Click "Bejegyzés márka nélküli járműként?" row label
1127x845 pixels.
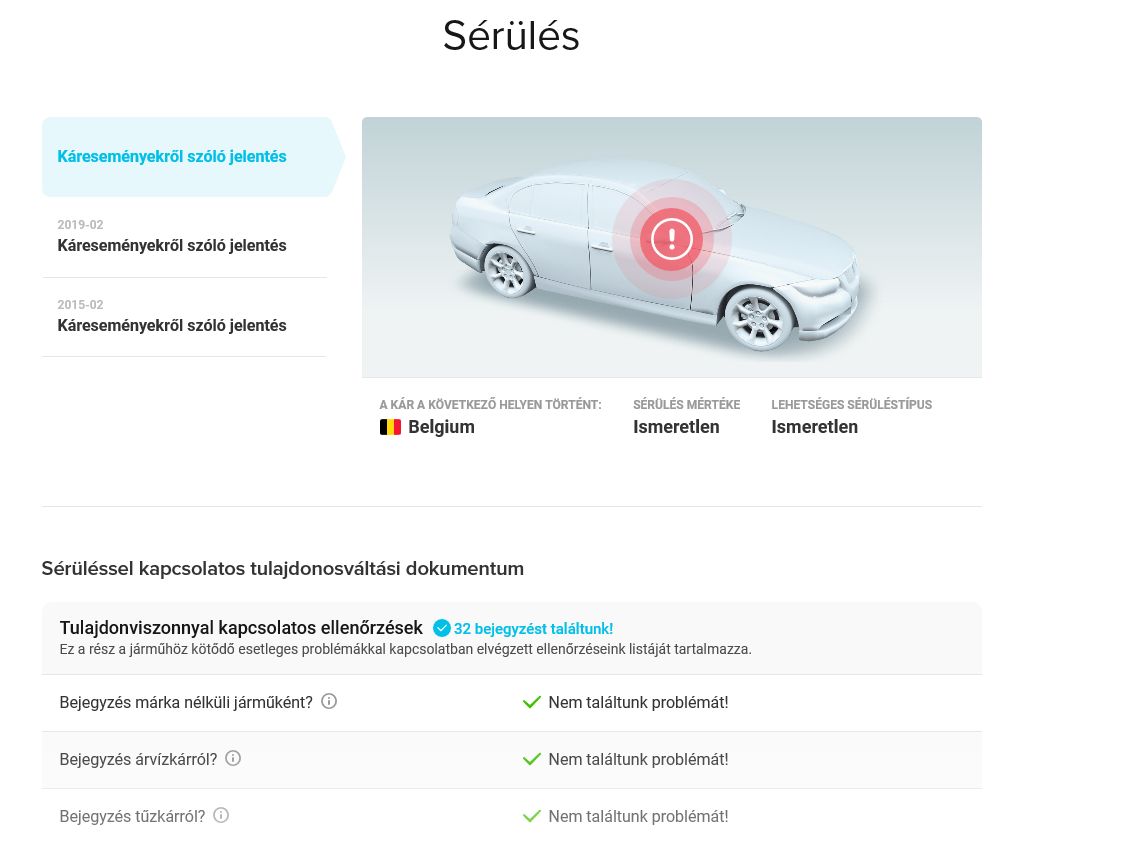pos(186,703)
